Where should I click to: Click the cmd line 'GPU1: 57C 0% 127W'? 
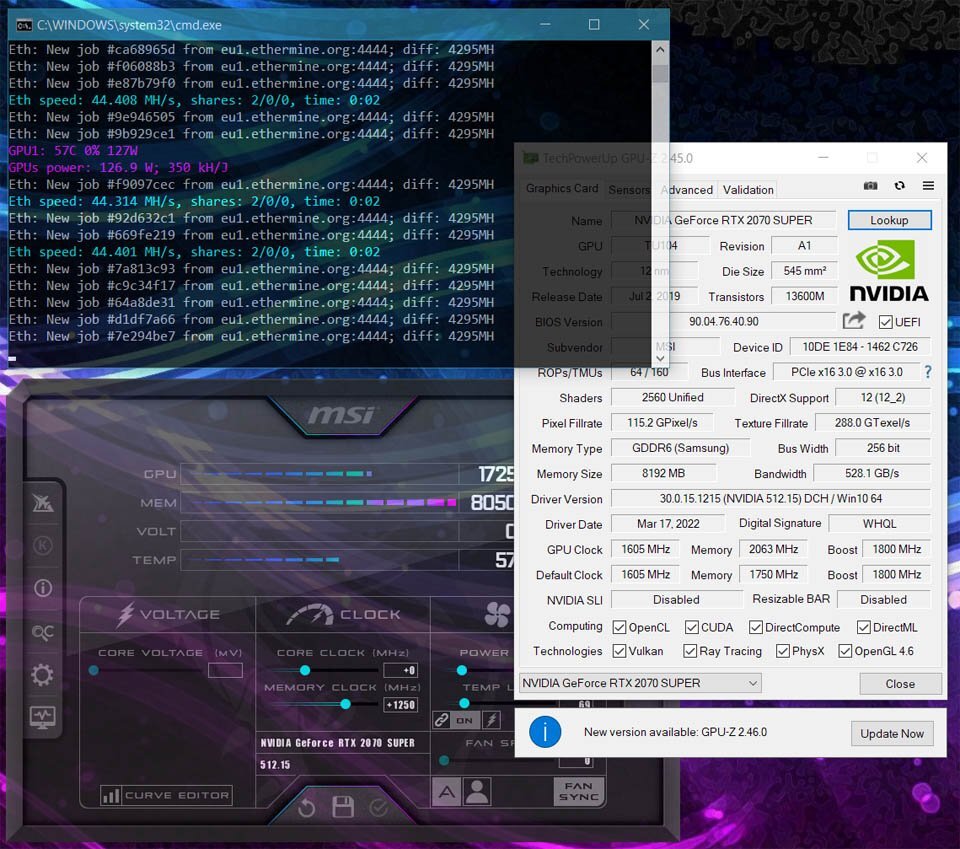(x=73, y=151)
